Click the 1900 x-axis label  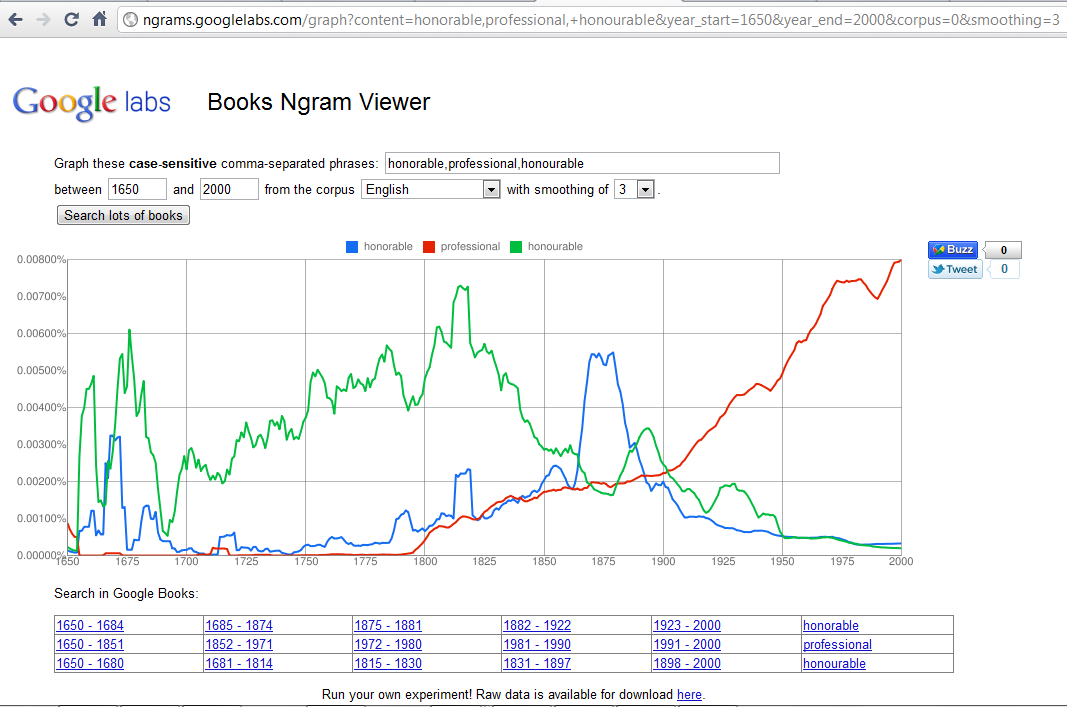coord(663,561)
